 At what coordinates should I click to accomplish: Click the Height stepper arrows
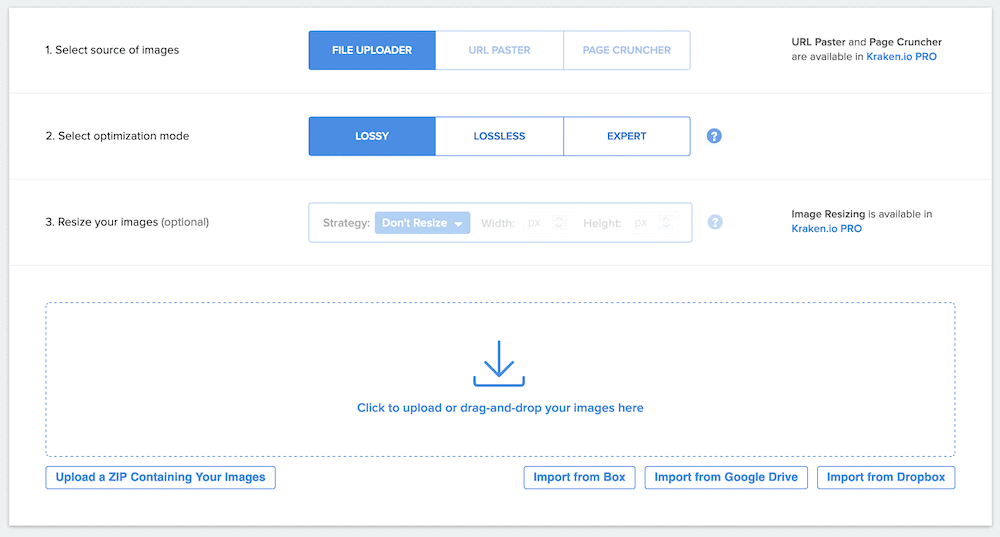[667, 223]
